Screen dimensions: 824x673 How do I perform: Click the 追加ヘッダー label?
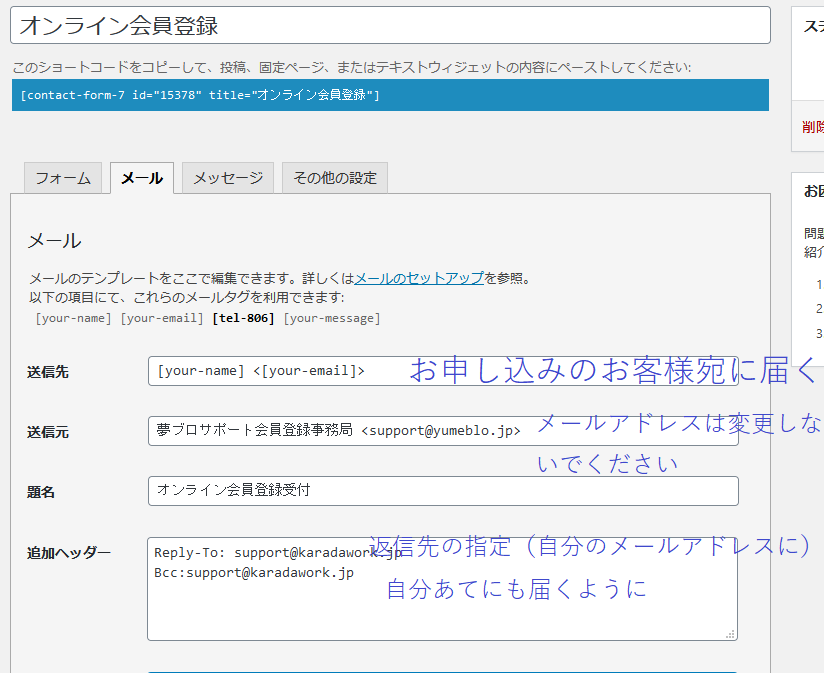(69, 553)
